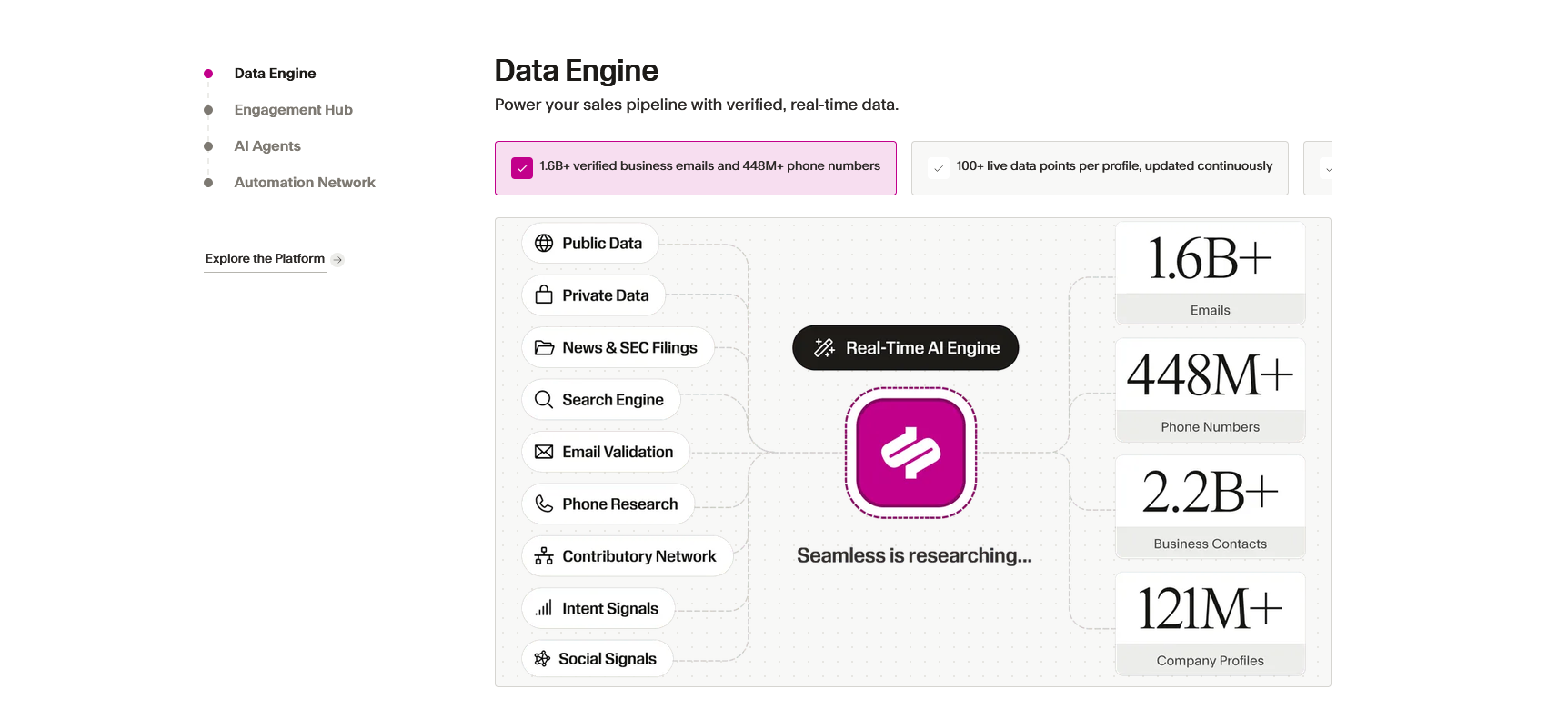Check the 100+ live data points checkbox
The image size is (1568, 709).
pos(939,168)
